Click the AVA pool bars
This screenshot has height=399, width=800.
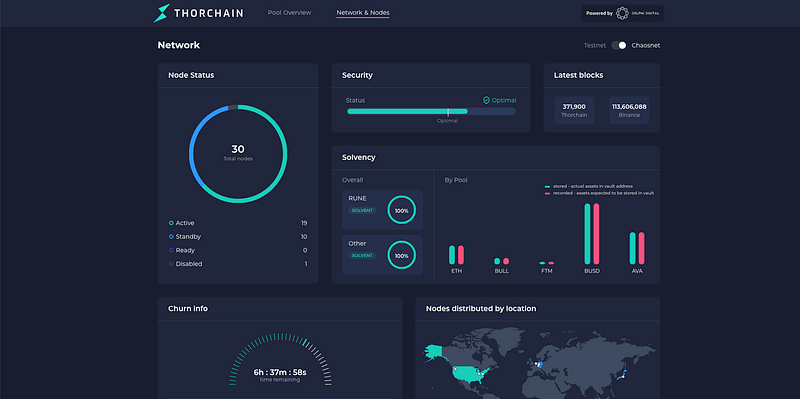pos(637,248)
